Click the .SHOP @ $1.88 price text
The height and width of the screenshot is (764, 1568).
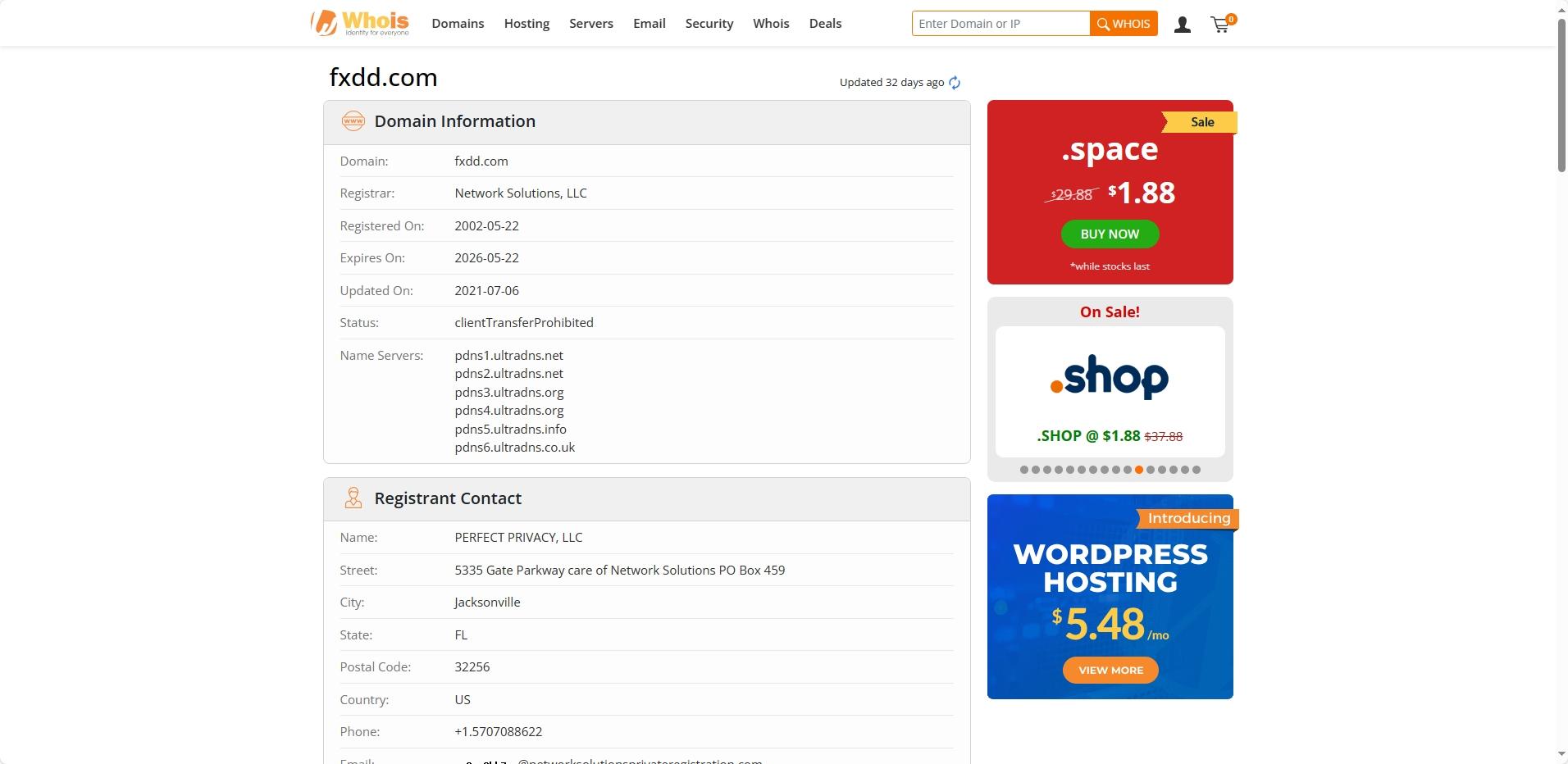click(x=1088, y=436)
